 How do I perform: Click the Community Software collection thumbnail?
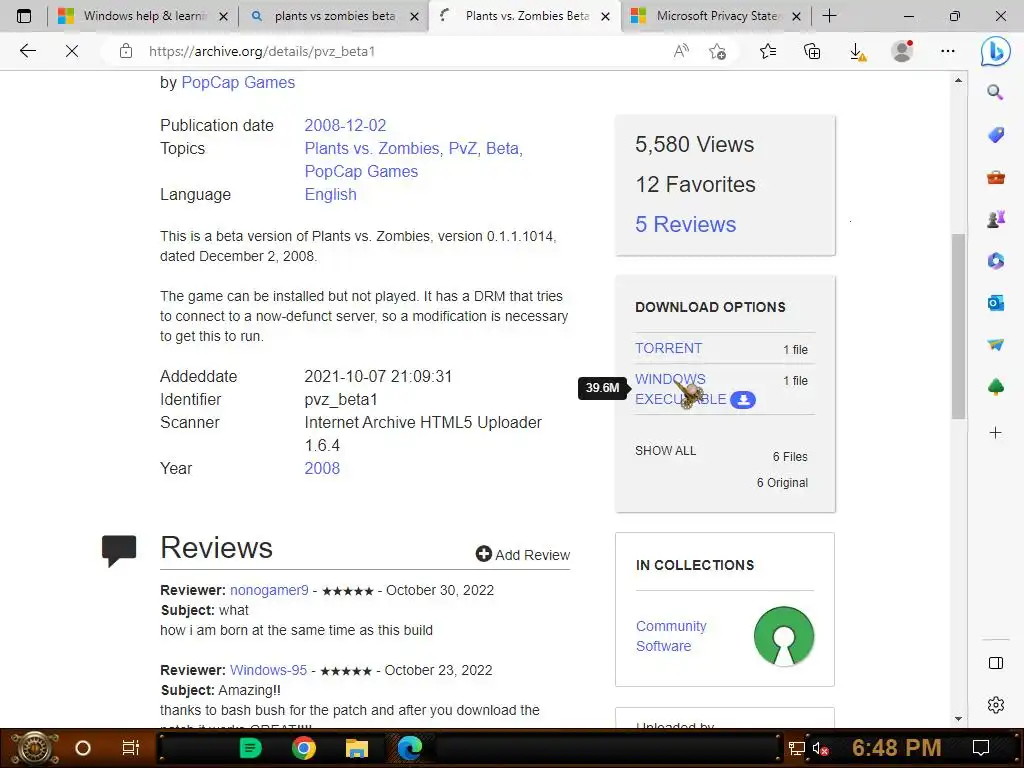tap(783, 636)
